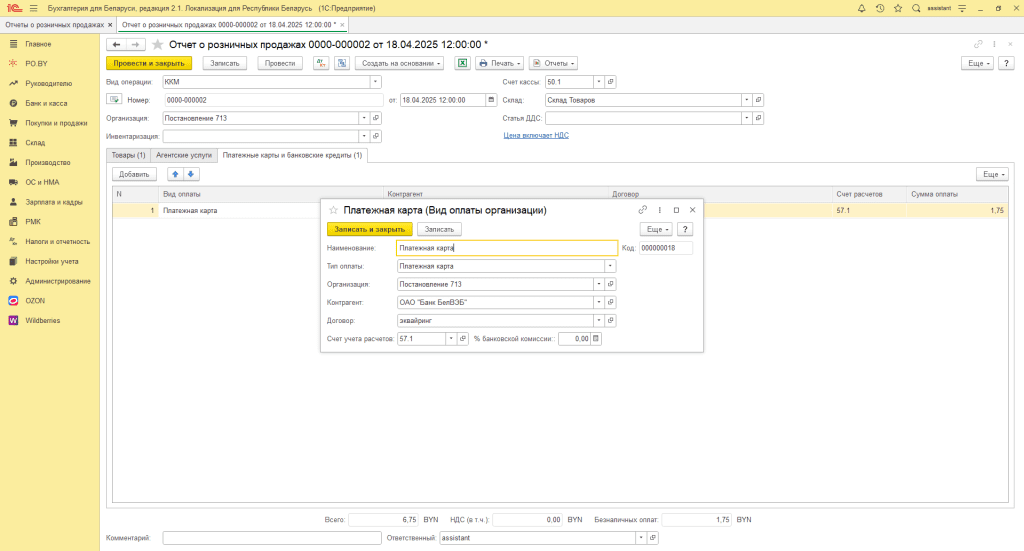Image resolution: width=1024 pixels, height=551 pixels.
Task: Click into the Наименование field
Action: coord(507,248)
